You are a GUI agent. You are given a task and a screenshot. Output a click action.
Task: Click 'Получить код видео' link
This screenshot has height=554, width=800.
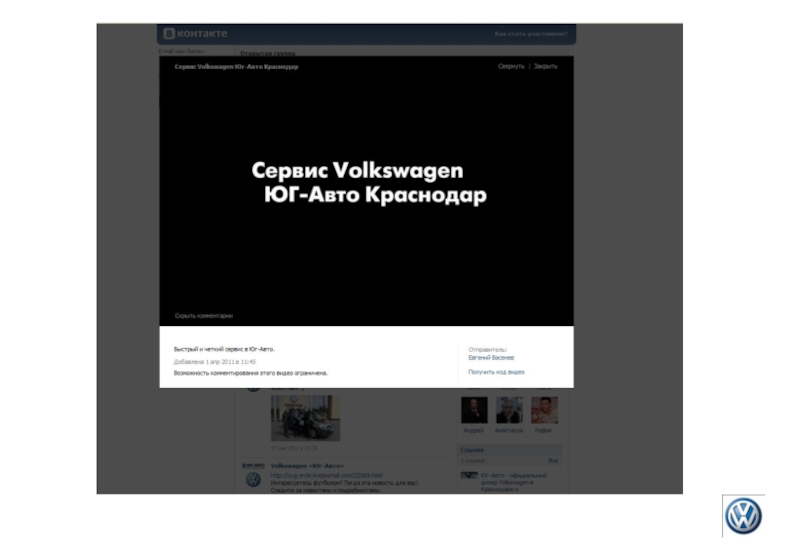(x=496, y=372)
